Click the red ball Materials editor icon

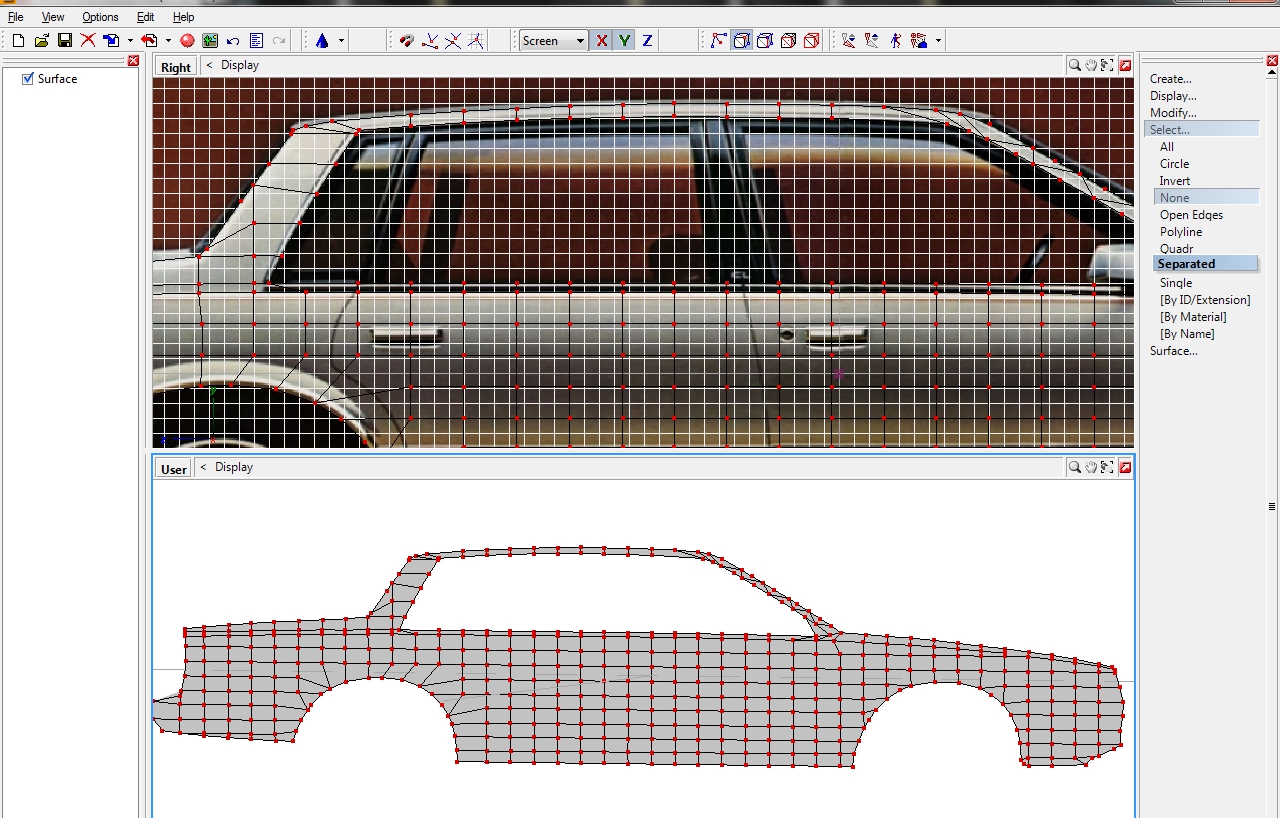pos(187,41)
